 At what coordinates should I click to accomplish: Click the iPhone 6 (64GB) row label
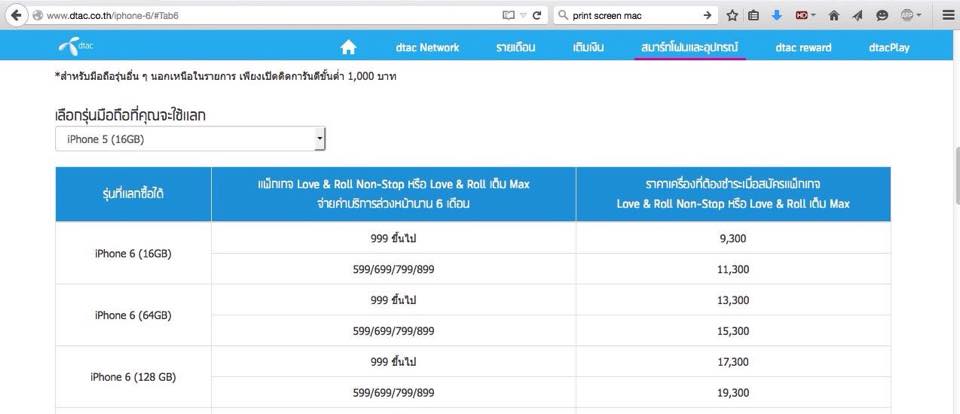(133, 315)
